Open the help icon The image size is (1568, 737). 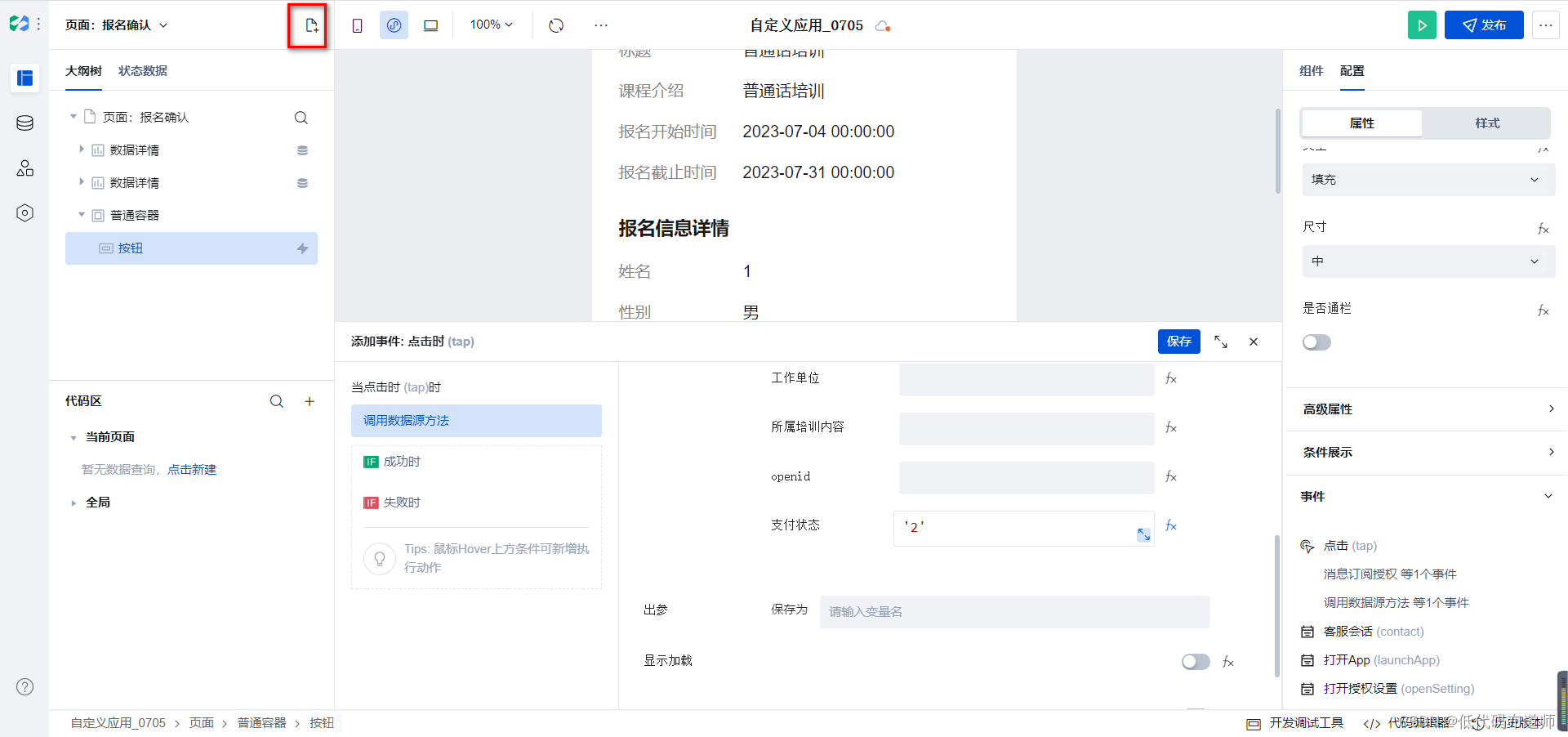click(25, 686)
